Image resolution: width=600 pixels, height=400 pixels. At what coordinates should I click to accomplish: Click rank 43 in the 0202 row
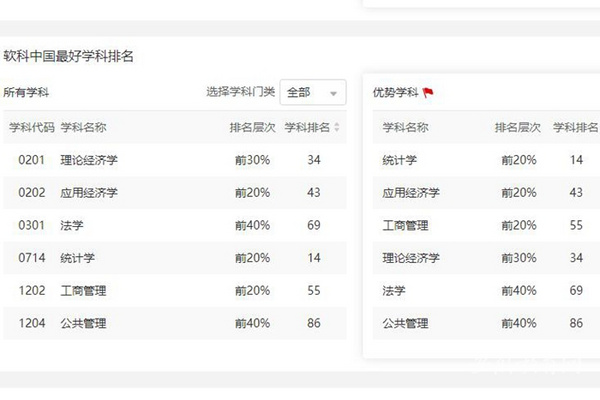[314, 193]
